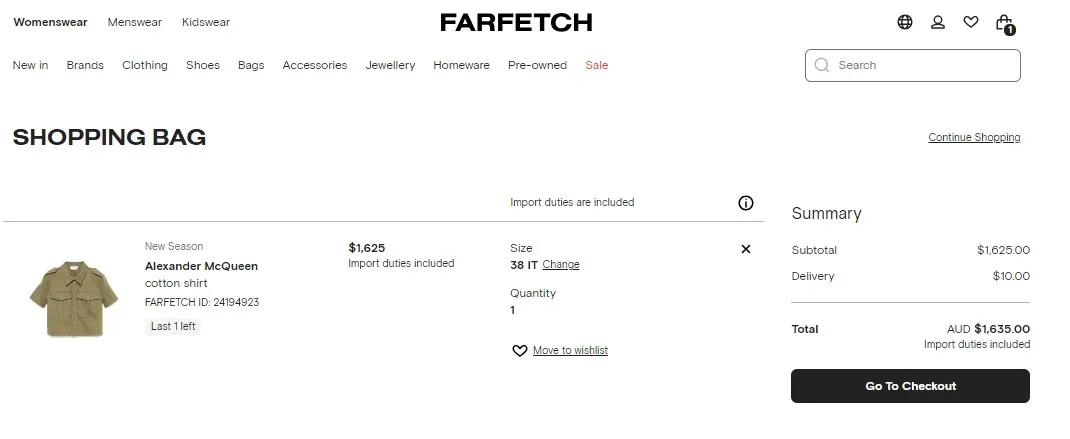Change the 38 IT size

coord(561,265)
